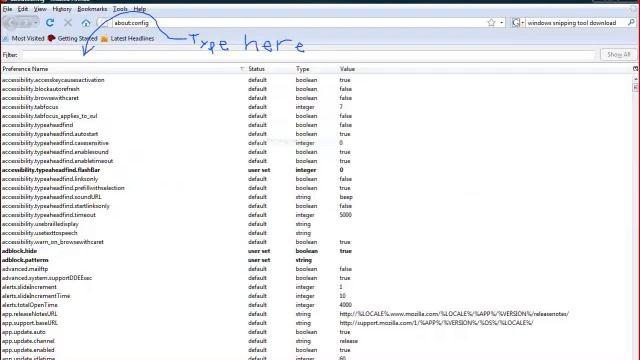Open the Tools menu

pyautogui.click(x=120, y=9)
